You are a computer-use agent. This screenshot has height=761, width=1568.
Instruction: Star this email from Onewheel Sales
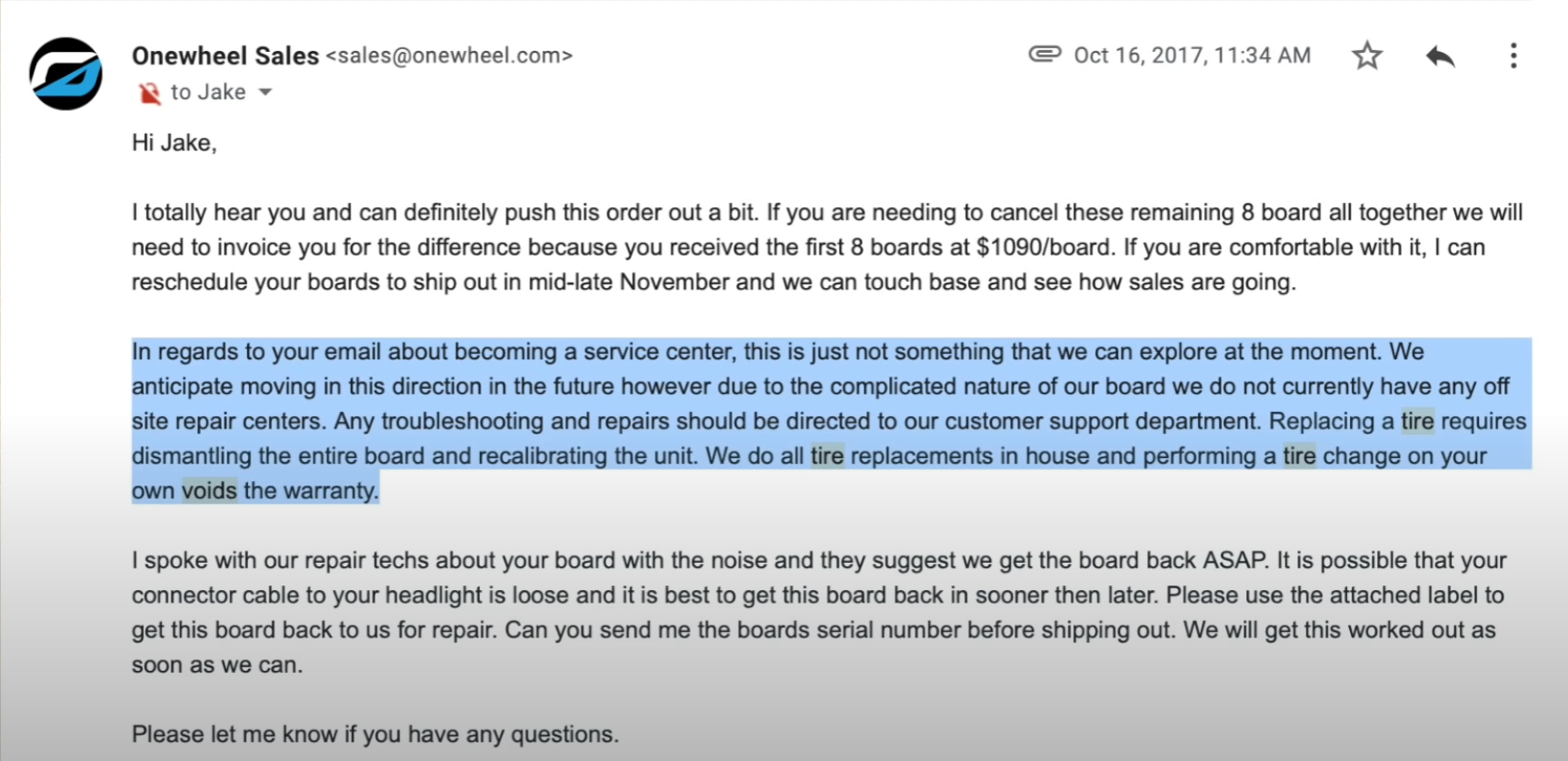click(1367, 56)
